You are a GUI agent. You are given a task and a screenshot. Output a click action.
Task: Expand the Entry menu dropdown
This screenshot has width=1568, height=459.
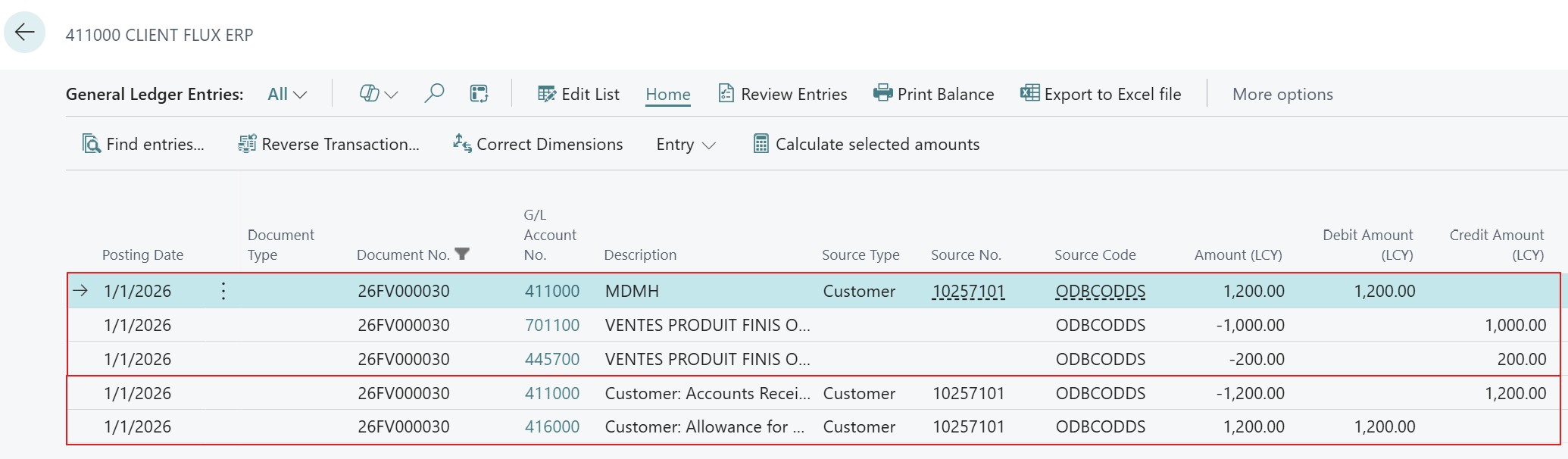(x=686, y=144)
